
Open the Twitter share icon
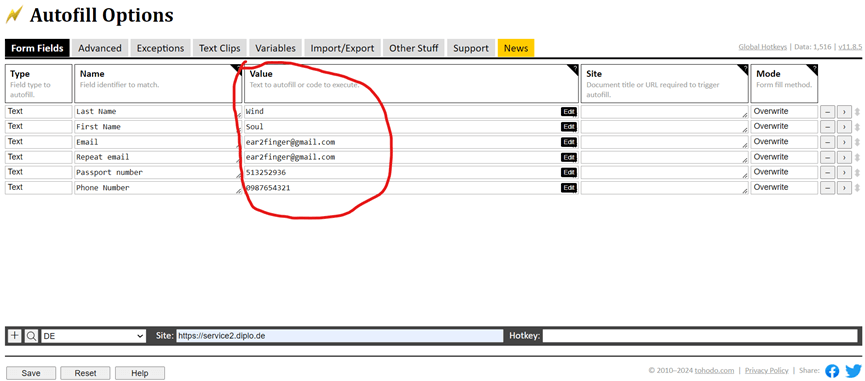pyautogui.click(x=853, y=371)
